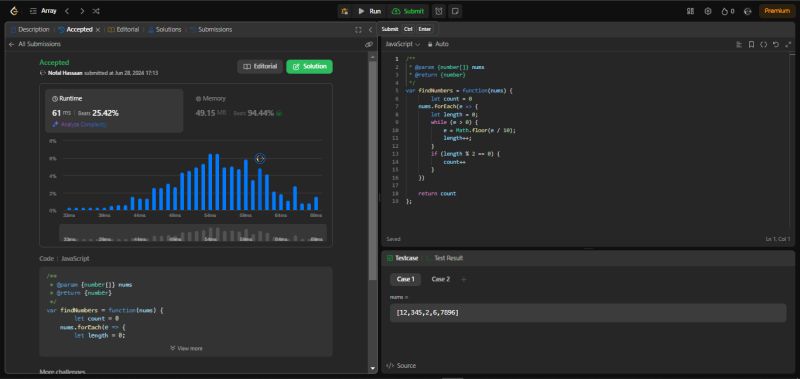800x379 pixels.
Task: Pick a random problem with shuffle icon
Action: 96,11
